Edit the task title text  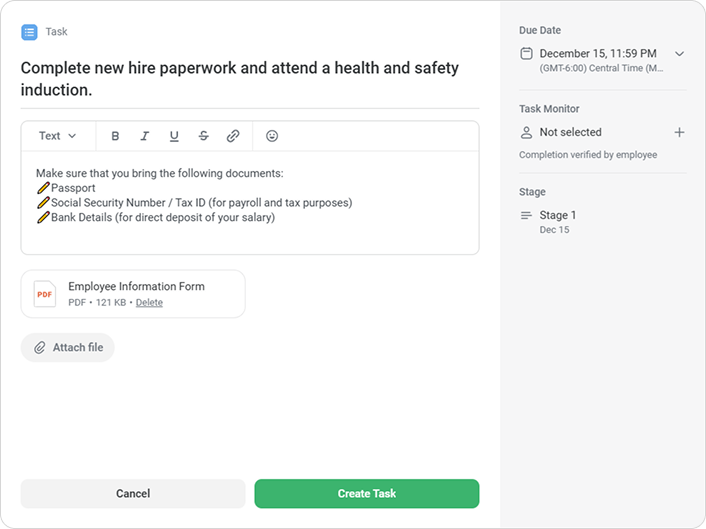(240, 78)
